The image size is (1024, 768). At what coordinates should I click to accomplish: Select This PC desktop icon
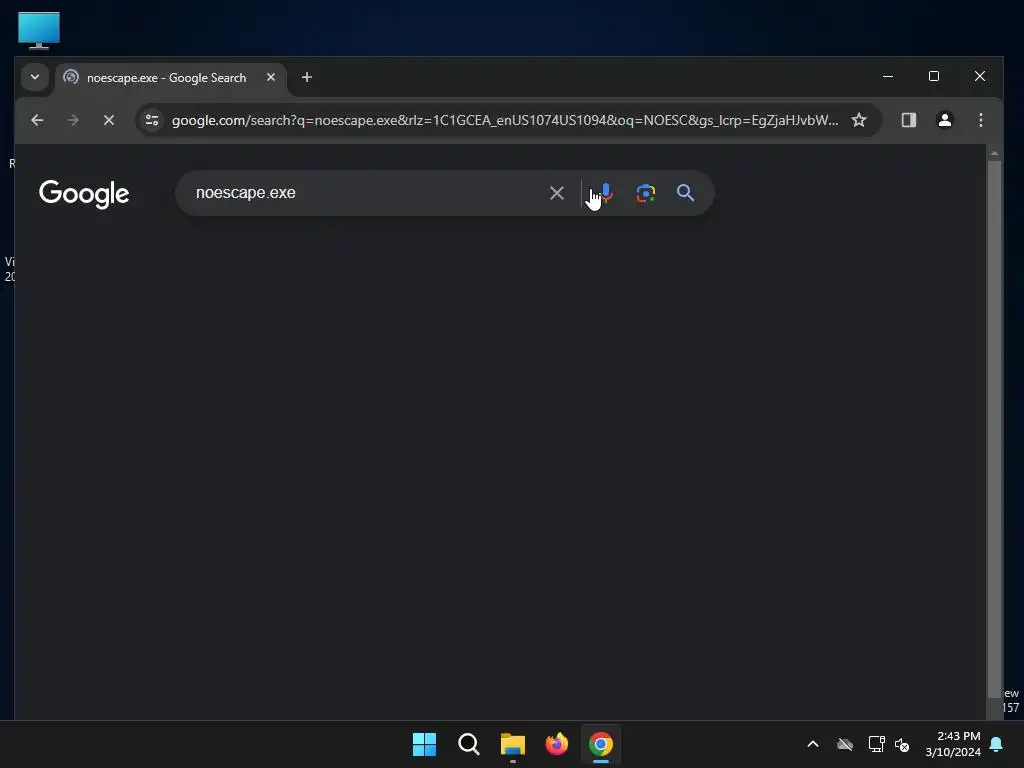click(x=39, y=30)
